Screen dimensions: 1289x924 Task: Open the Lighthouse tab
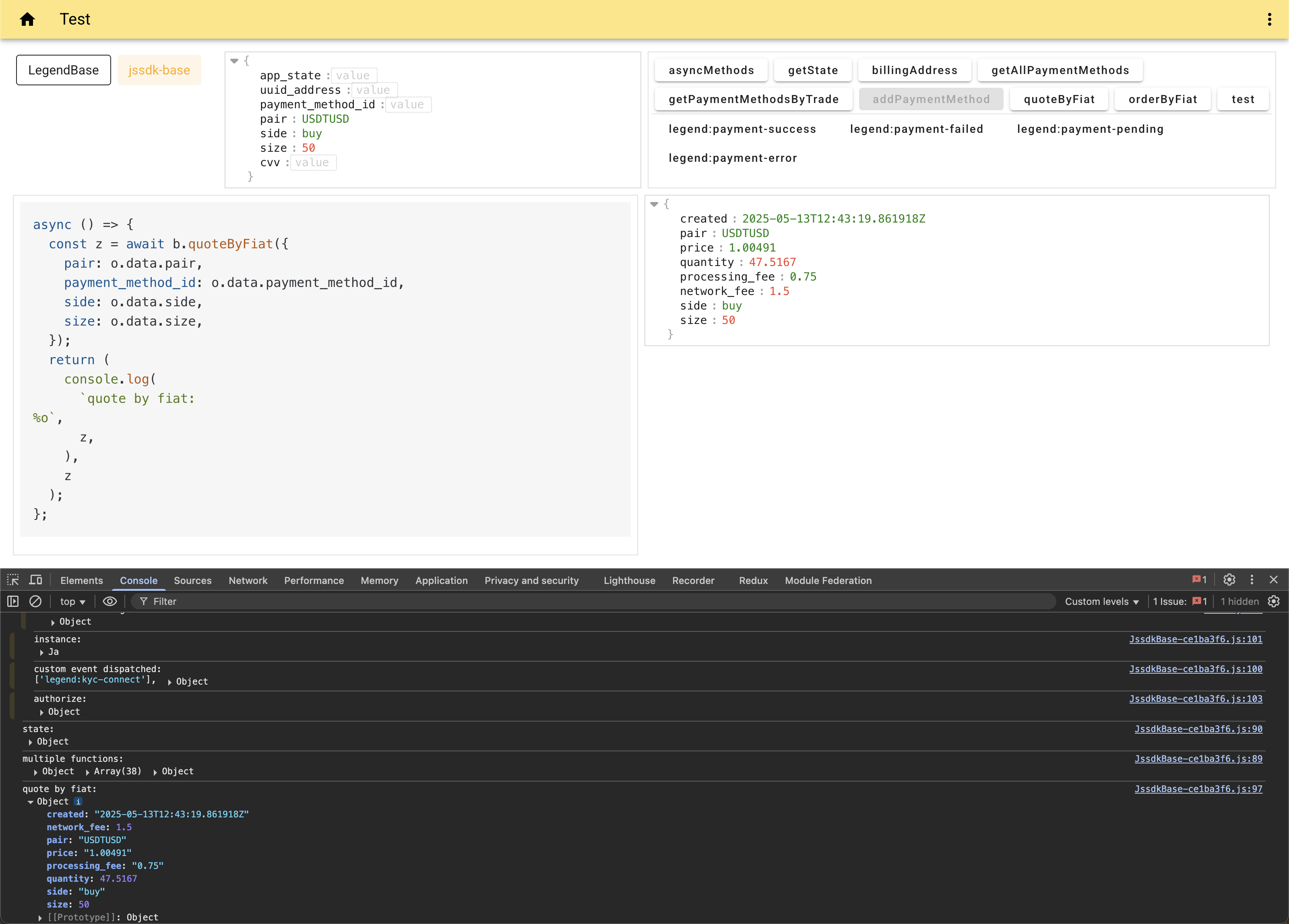pyautogui.click(x=629, y=580)
